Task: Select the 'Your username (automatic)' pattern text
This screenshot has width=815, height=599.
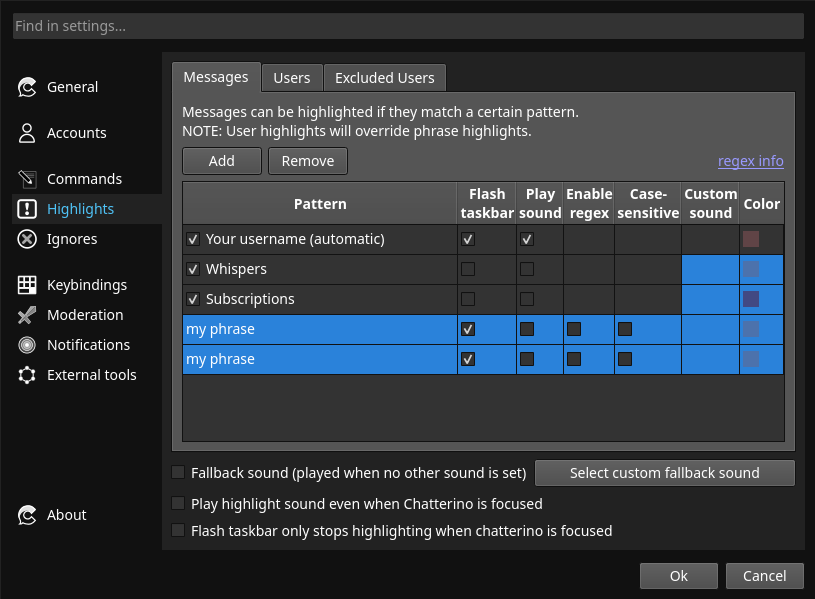Action: tap(295, 239)
